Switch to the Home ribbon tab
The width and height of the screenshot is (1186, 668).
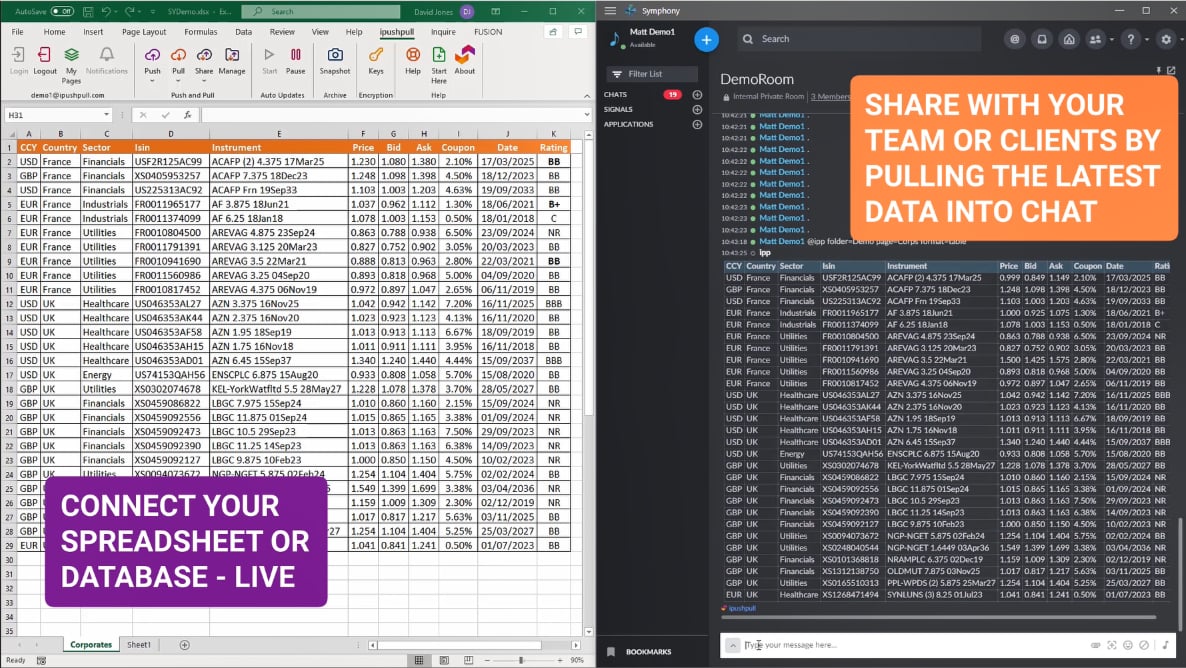(x=54, y=32)
